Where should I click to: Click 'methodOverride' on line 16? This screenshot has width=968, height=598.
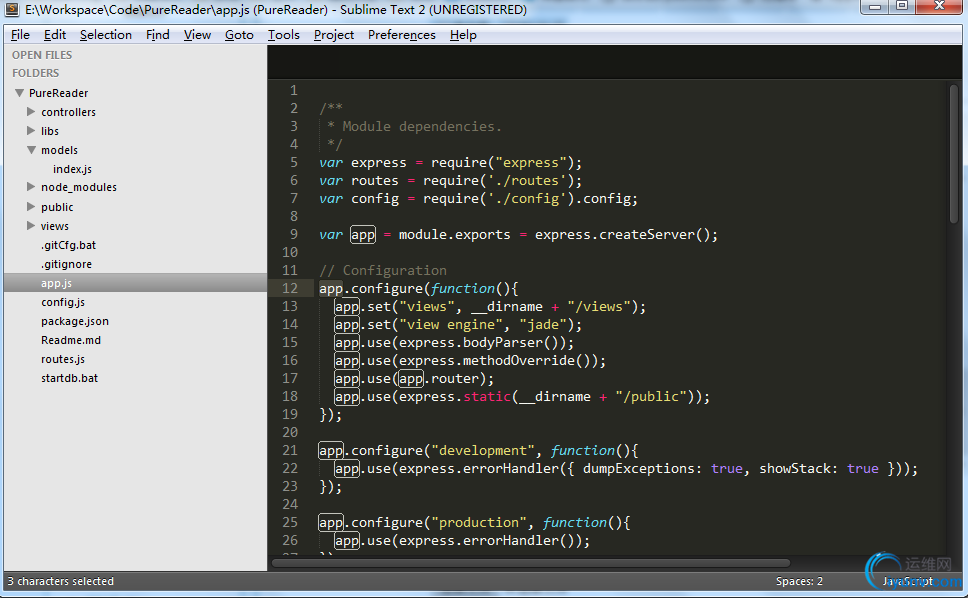[x=519, y=360]
